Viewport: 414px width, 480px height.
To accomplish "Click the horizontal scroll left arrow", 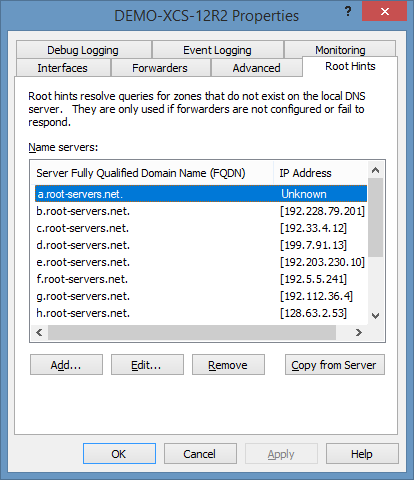I will coord(39,332).
